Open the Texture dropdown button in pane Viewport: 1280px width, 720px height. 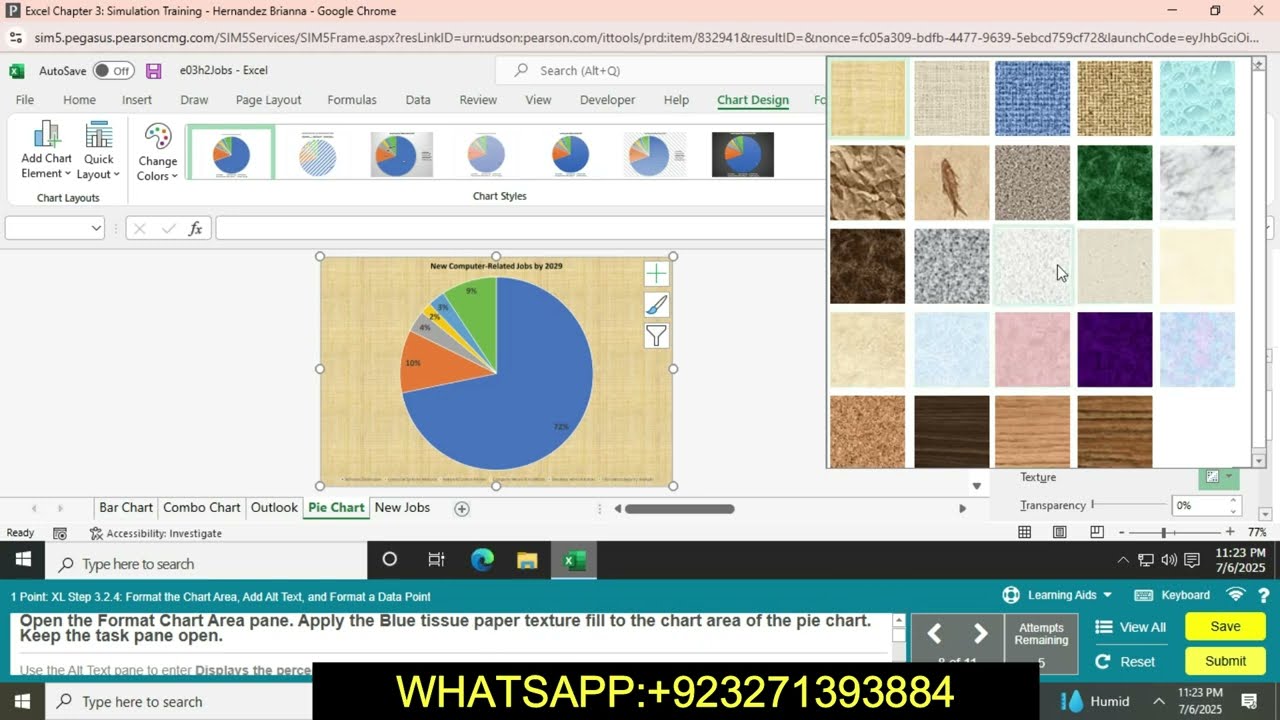(1220, 477)
